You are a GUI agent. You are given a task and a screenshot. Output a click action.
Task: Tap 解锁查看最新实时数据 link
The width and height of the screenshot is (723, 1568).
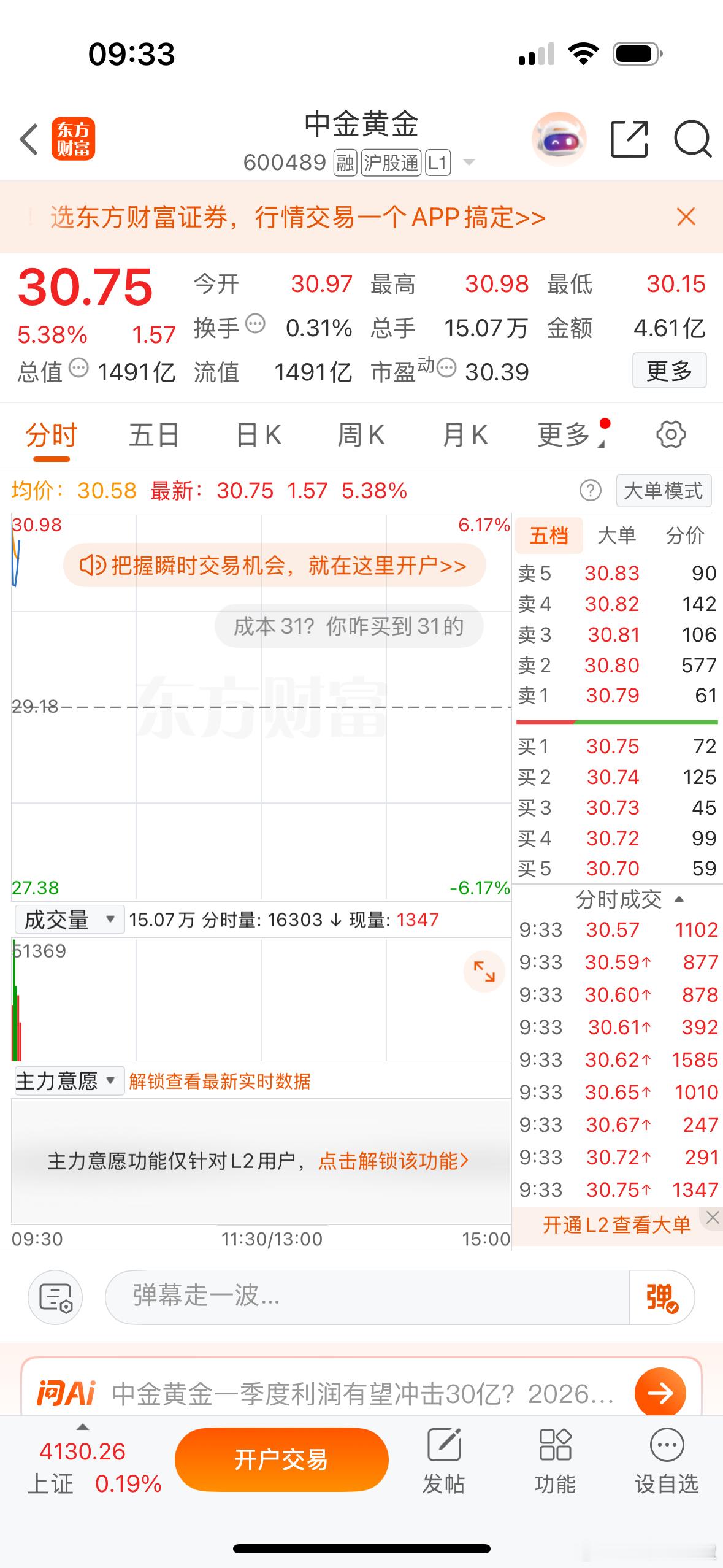coord(220,1081)
